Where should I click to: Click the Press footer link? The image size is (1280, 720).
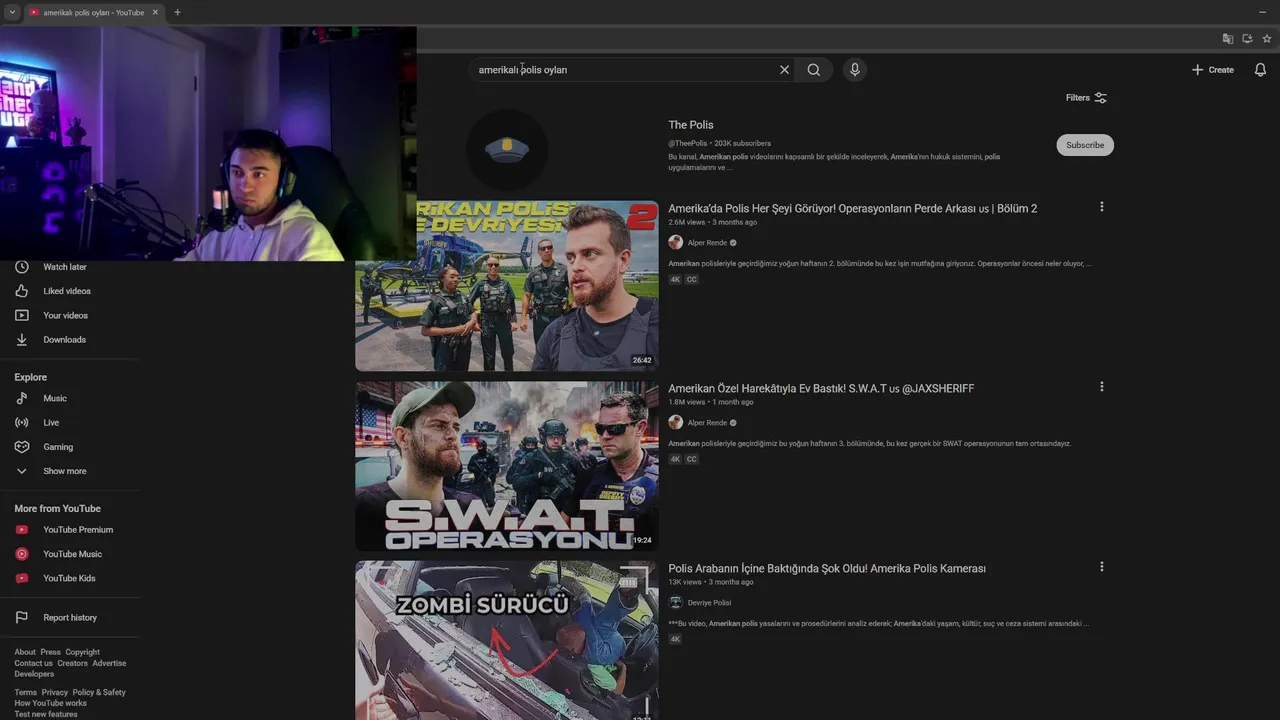50,652
